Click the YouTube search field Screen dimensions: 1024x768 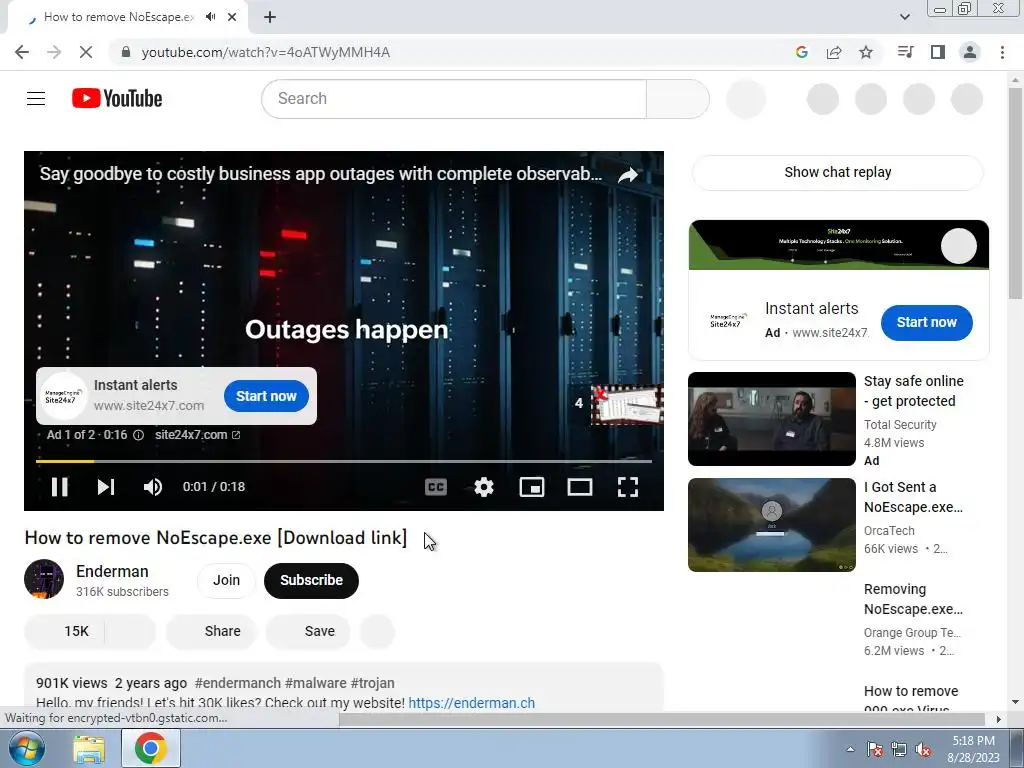click(x=454, y=99)
